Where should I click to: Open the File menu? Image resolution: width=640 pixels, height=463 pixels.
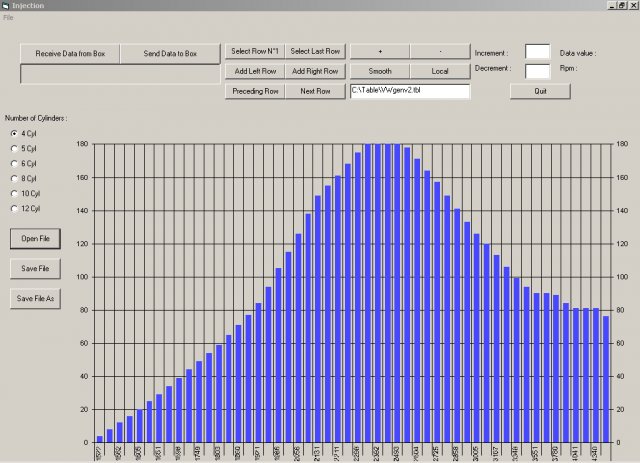click(x=8, y=18)
